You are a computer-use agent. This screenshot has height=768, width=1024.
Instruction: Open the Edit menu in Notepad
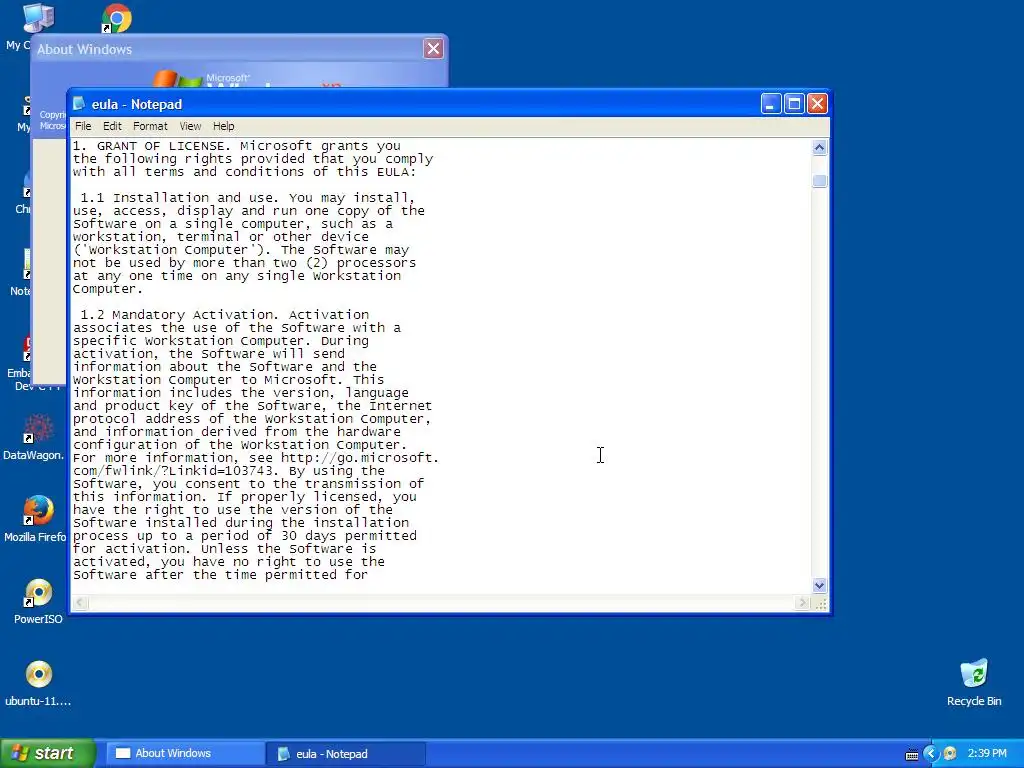click(x=112, y=126)
